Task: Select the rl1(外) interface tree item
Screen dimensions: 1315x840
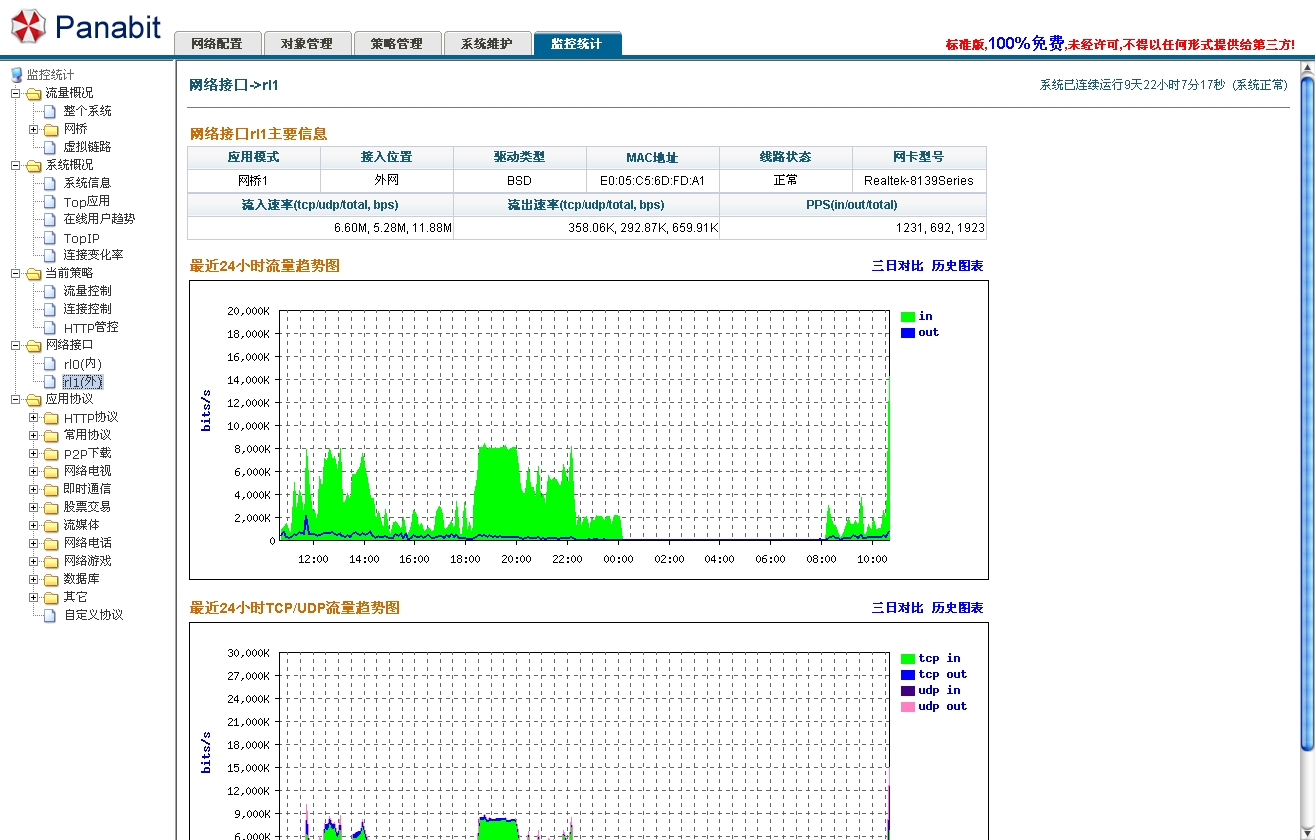Action: point(83,382)
